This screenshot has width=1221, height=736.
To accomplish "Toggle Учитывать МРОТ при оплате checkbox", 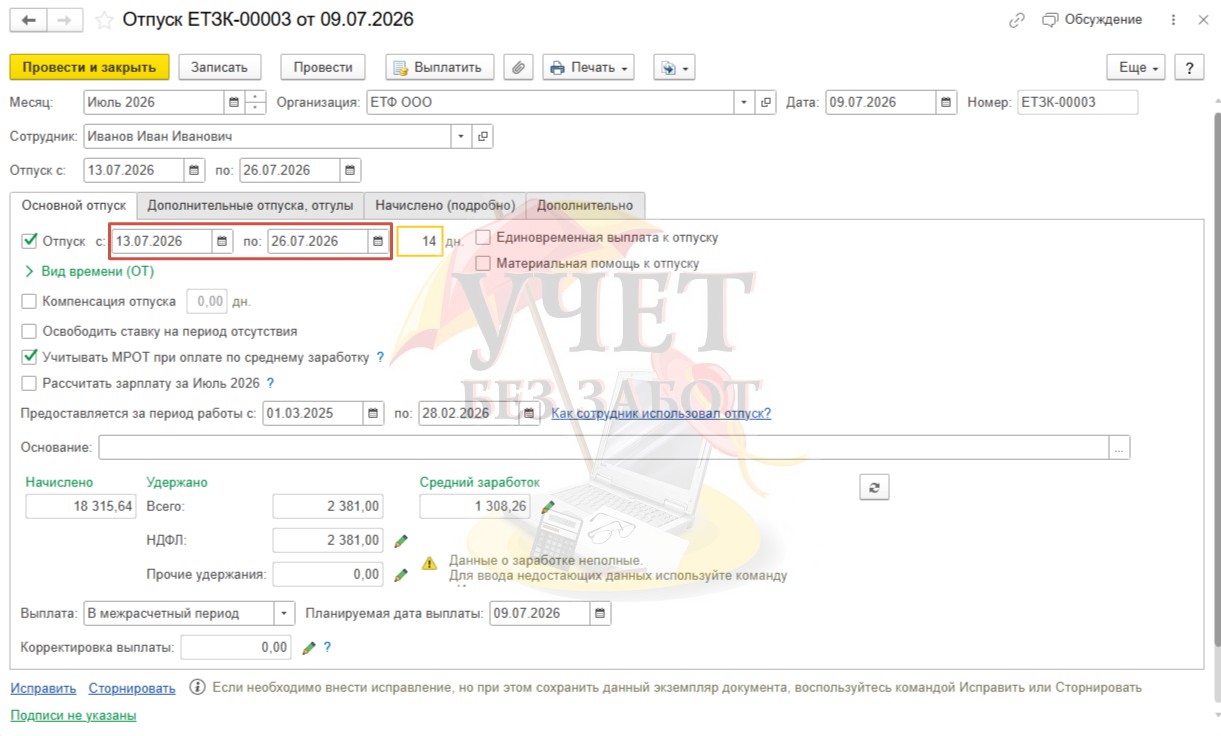I will click(x=29, y=357).
